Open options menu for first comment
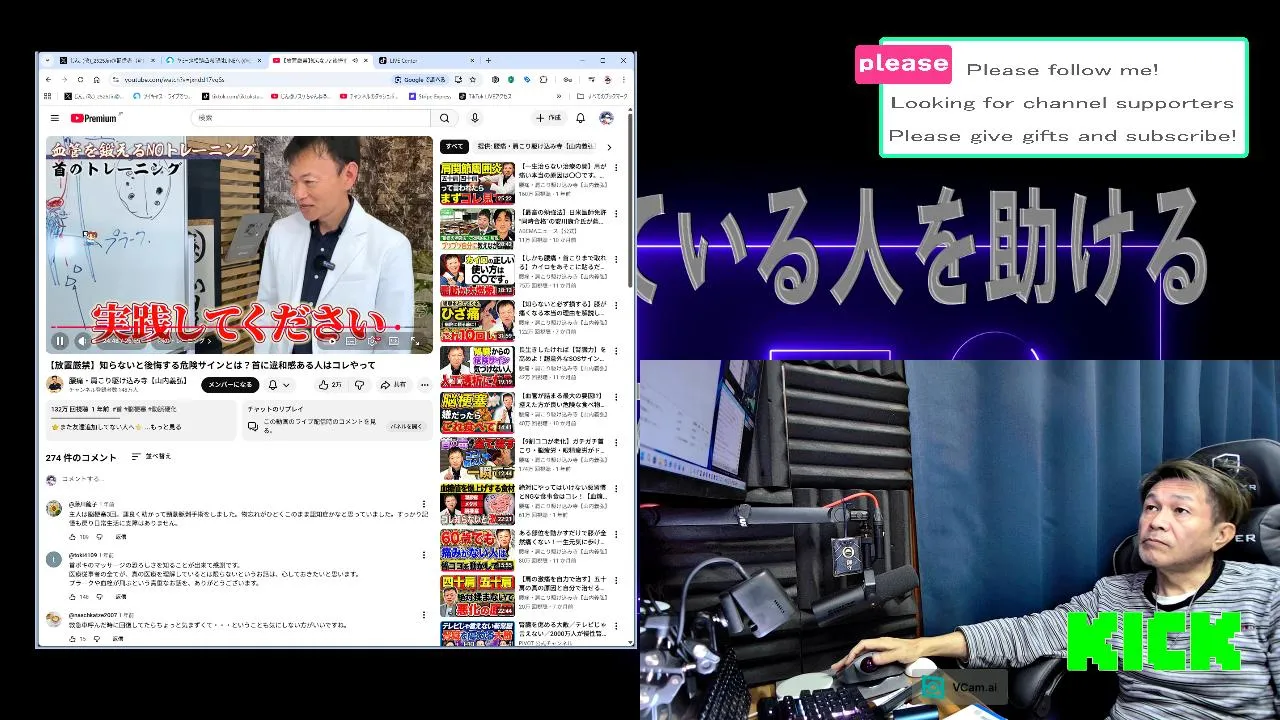 (x=423, y=505)
